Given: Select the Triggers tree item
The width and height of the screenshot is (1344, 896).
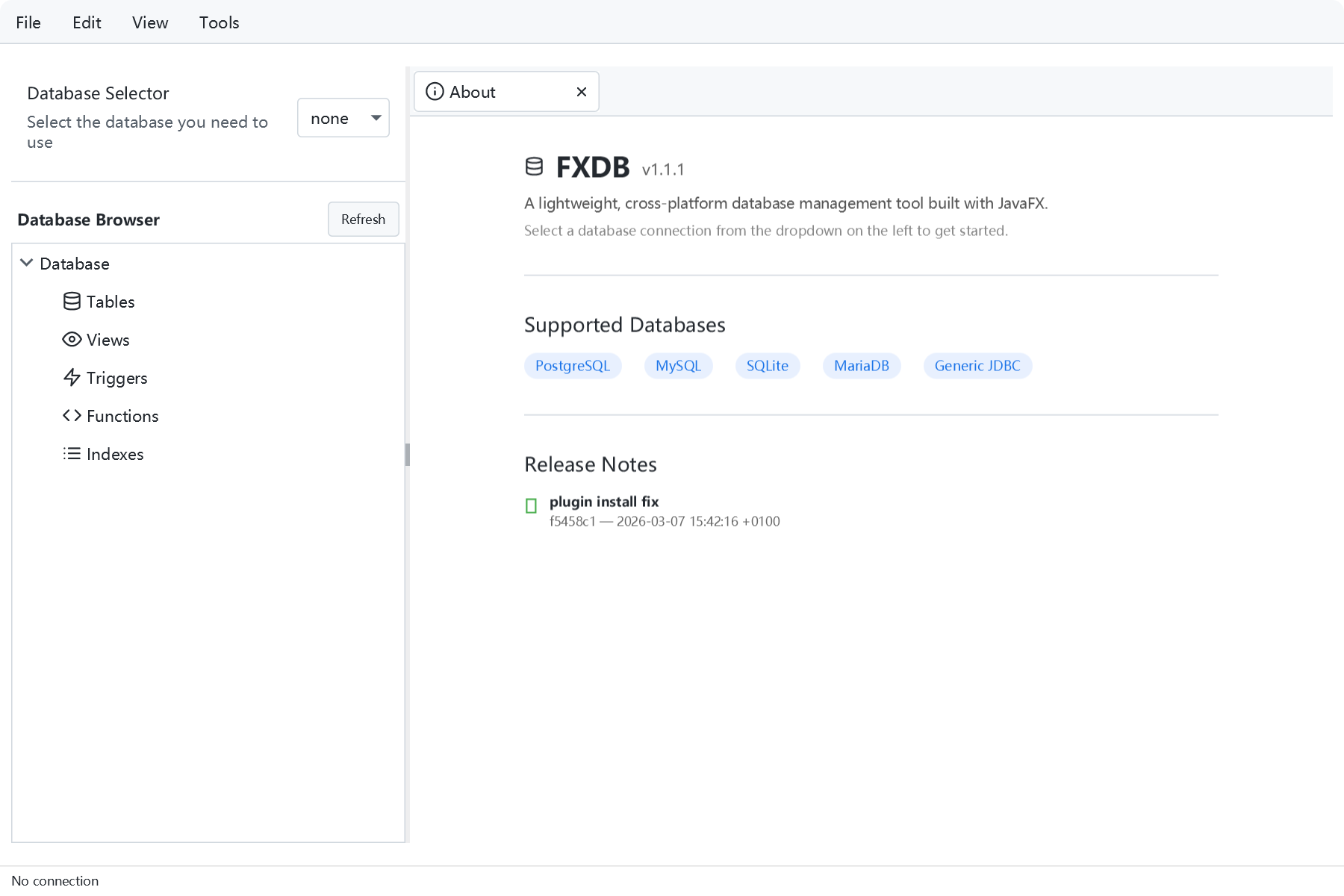Looking at the screenshot, I should [208, 378].
